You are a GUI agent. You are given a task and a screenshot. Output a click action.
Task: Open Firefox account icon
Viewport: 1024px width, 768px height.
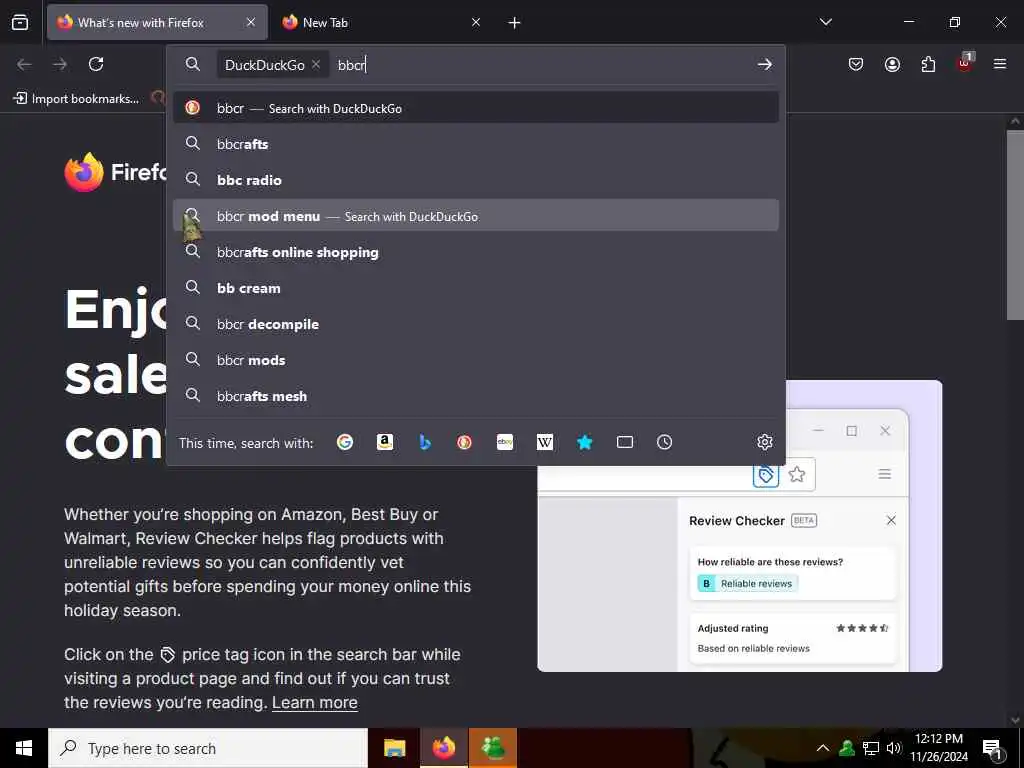892,64
